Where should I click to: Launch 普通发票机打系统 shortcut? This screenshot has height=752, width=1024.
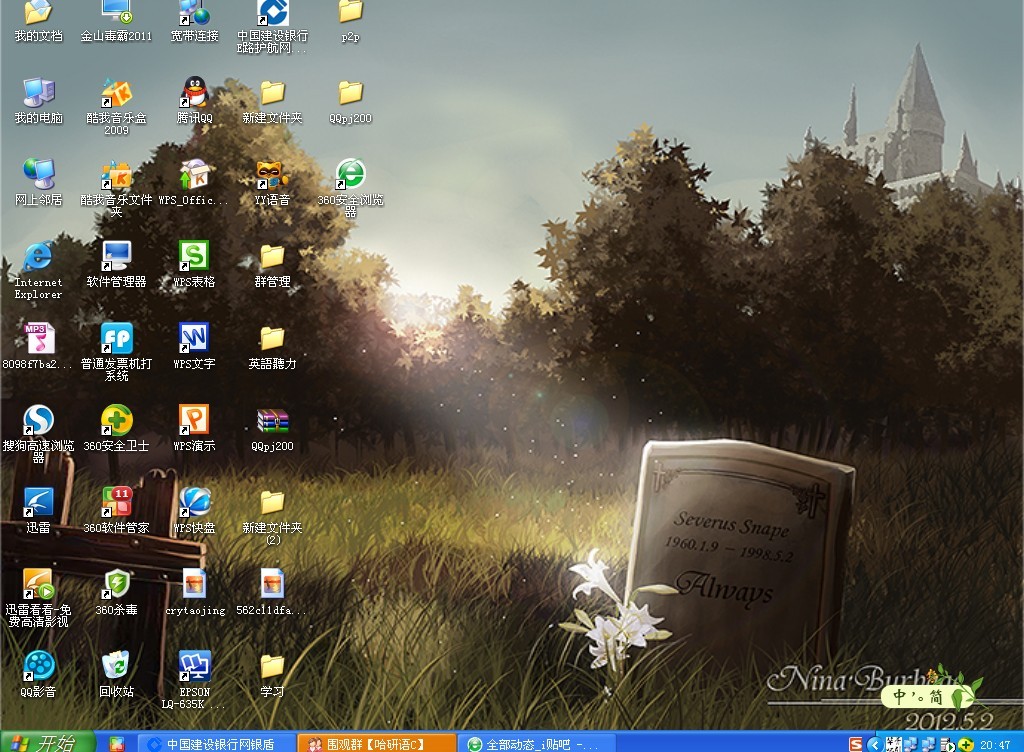pyautogui.click(x=116, y=352)
